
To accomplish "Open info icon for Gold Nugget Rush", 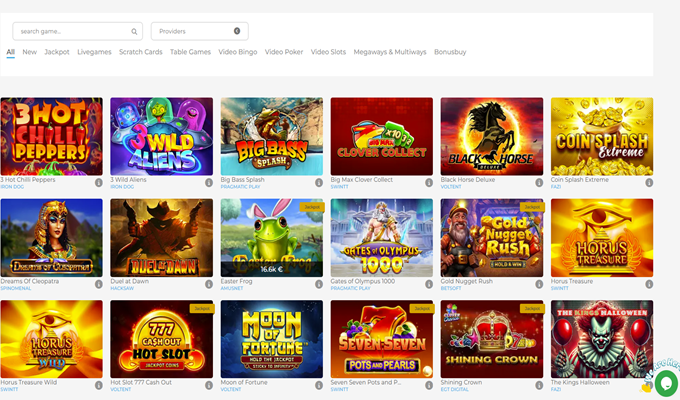I will [538, 284].
